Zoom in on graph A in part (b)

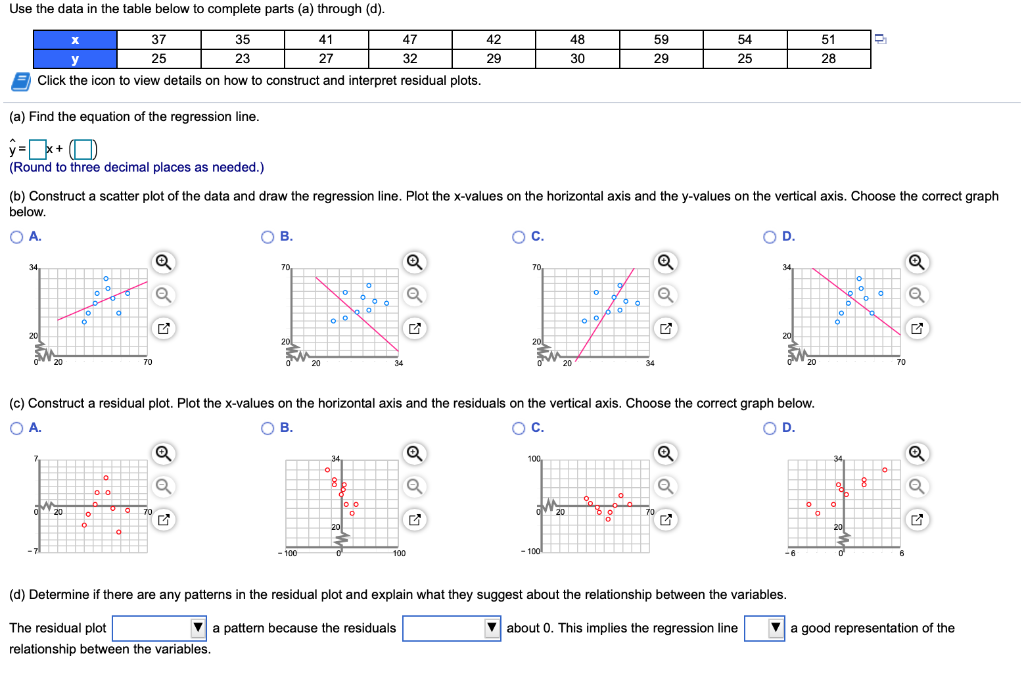pyautogui.click(x=163, y=262)
